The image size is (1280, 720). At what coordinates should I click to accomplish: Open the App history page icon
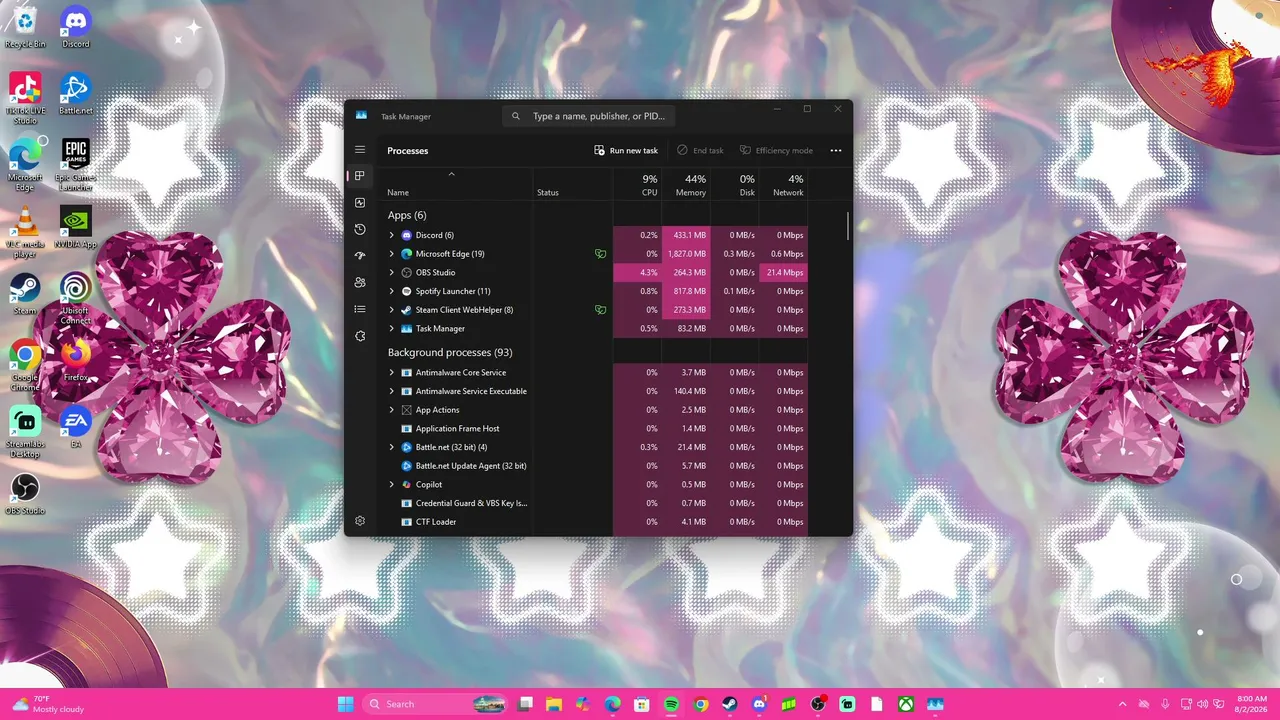pyautogui.click(x=360, y=230)
